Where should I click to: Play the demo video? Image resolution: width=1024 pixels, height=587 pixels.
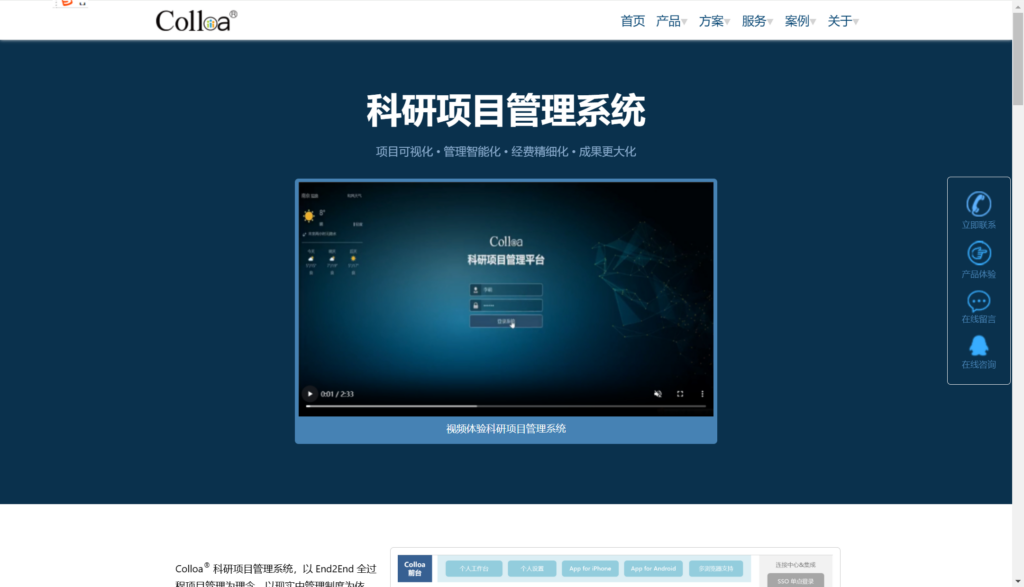click(x=310, y=394)
